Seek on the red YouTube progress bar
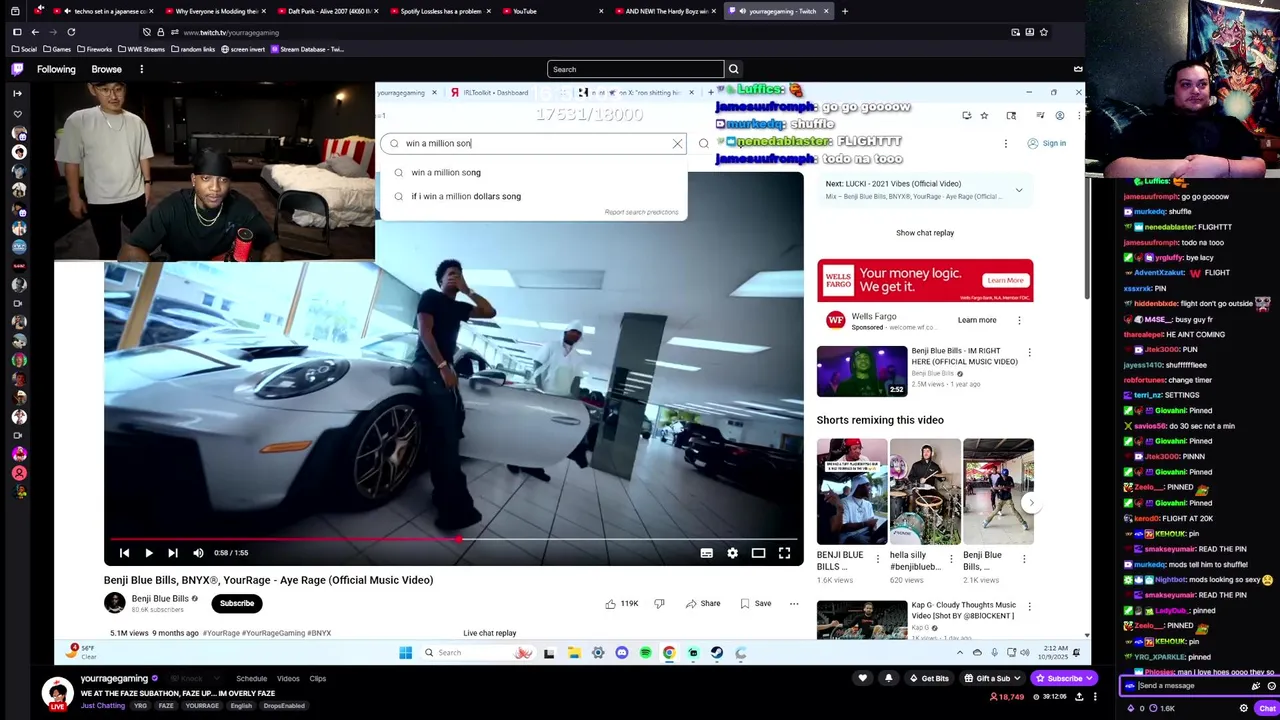 point(453,539)
